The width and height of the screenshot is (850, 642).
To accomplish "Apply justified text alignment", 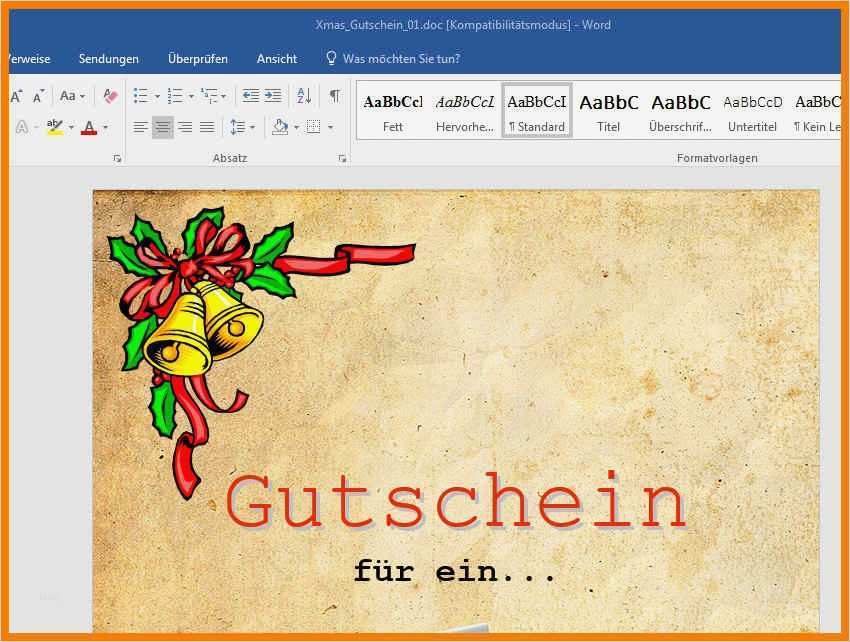I will (205, 127).
